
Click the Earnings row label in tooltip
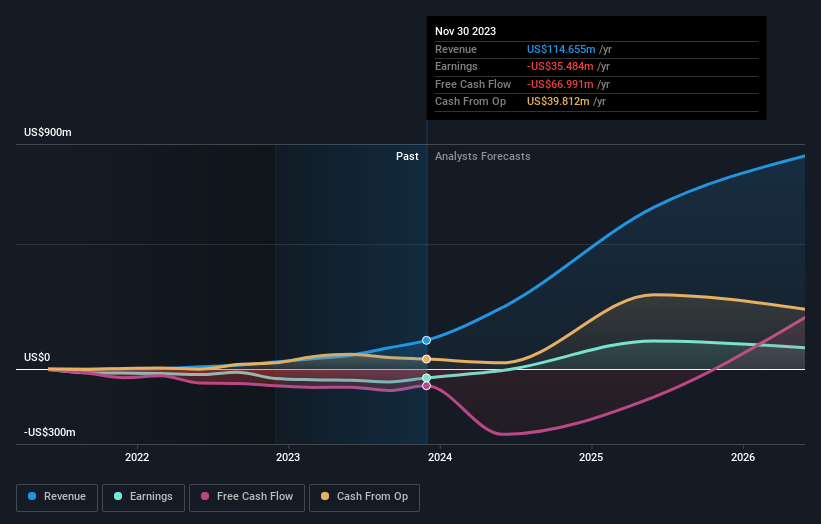pos(456,66)
